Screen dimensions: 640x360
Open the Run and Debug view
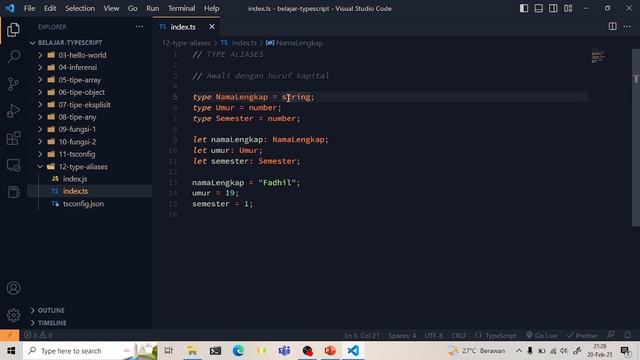[x=13, y=111]
